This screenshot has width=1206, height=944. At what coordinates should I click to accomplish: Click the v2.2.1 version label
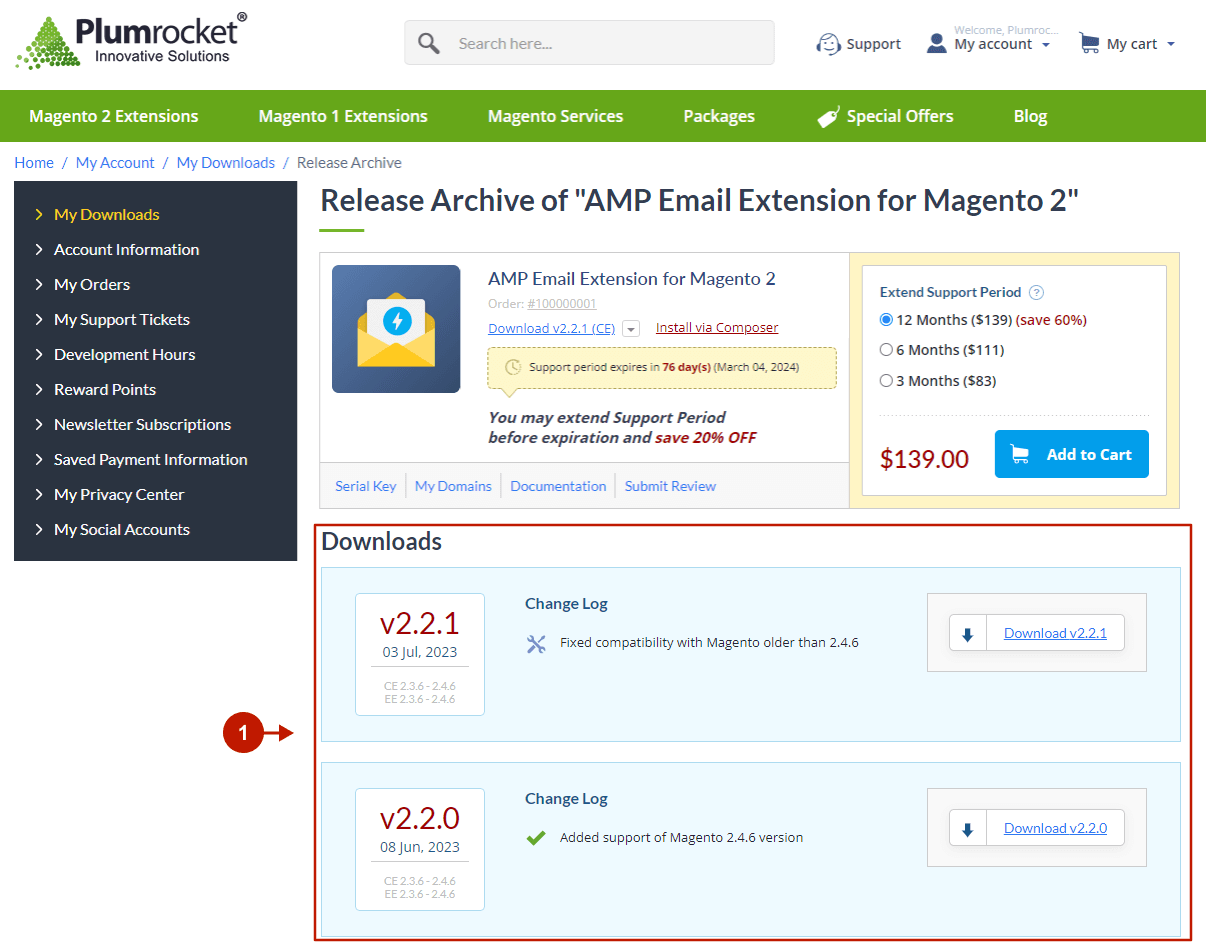[420, 623]
